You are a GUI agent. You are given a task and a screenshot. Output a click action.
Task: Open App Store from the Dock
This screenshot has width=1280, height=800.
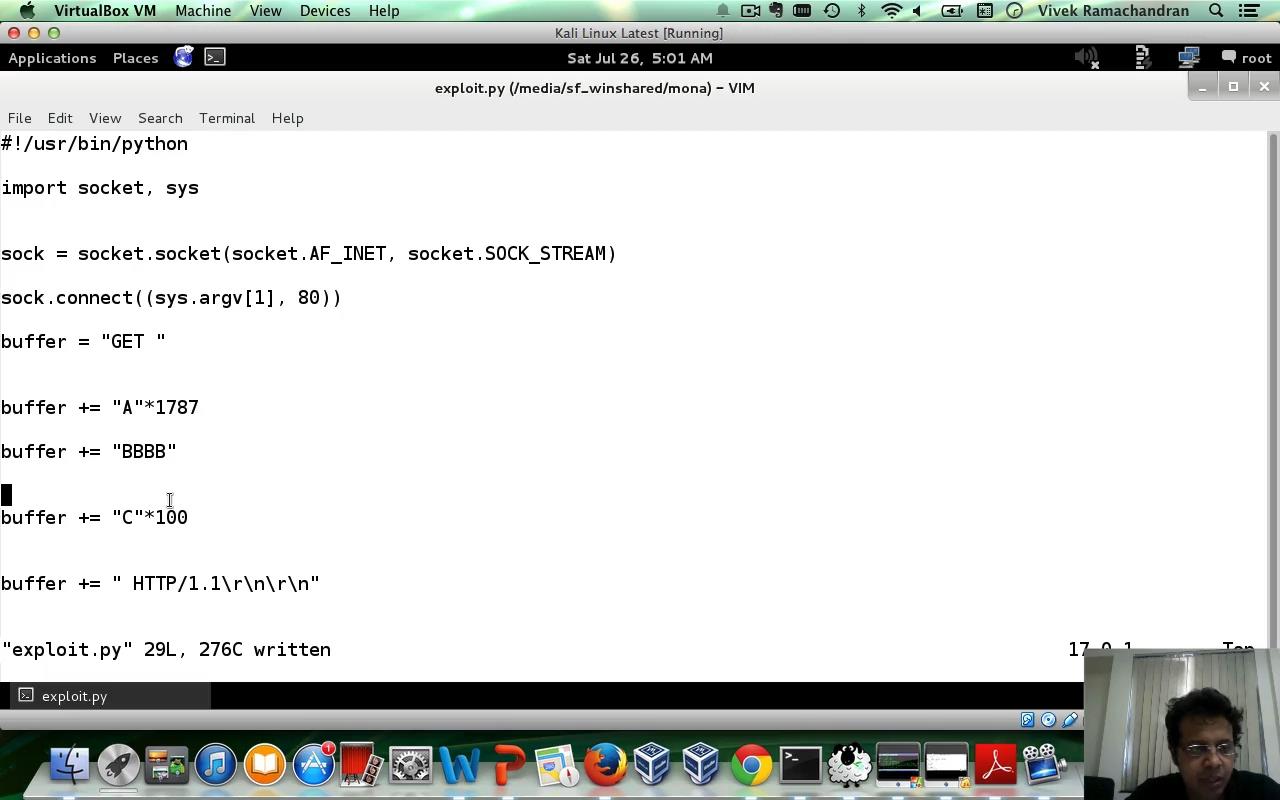coord(313,766)
